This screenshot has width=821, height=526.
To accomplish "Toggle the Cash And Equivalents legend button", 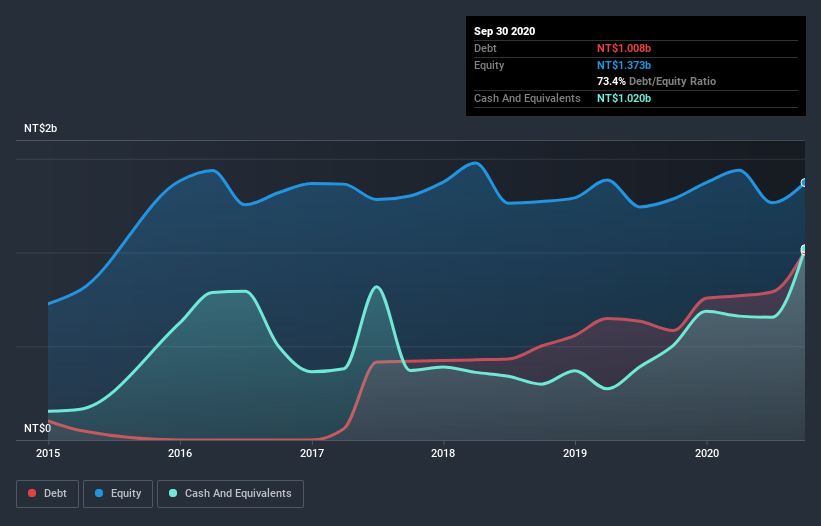I will [230, 494].
